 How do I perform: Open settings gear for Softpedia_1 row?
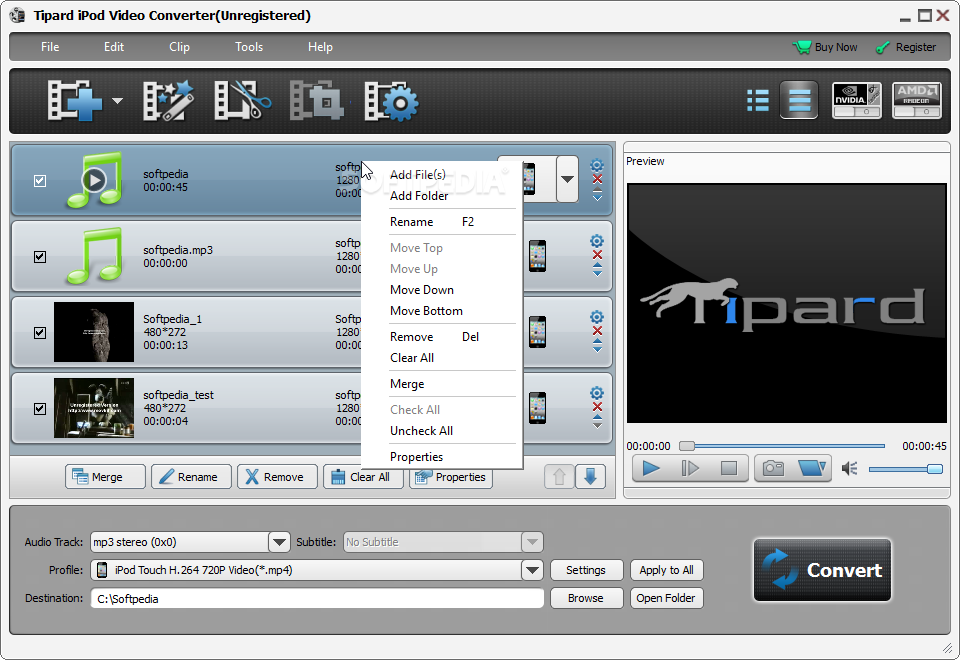597,317
